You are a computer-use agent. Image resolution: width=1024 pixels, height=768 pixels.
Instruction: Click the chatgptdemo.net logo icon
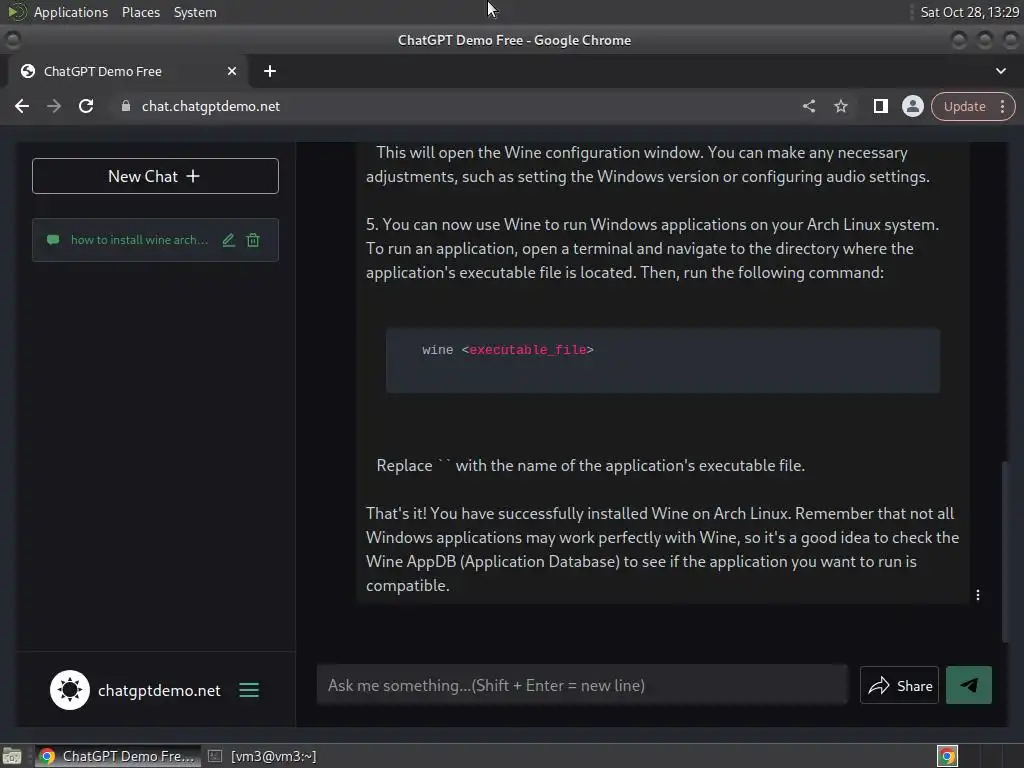point(70,690)
